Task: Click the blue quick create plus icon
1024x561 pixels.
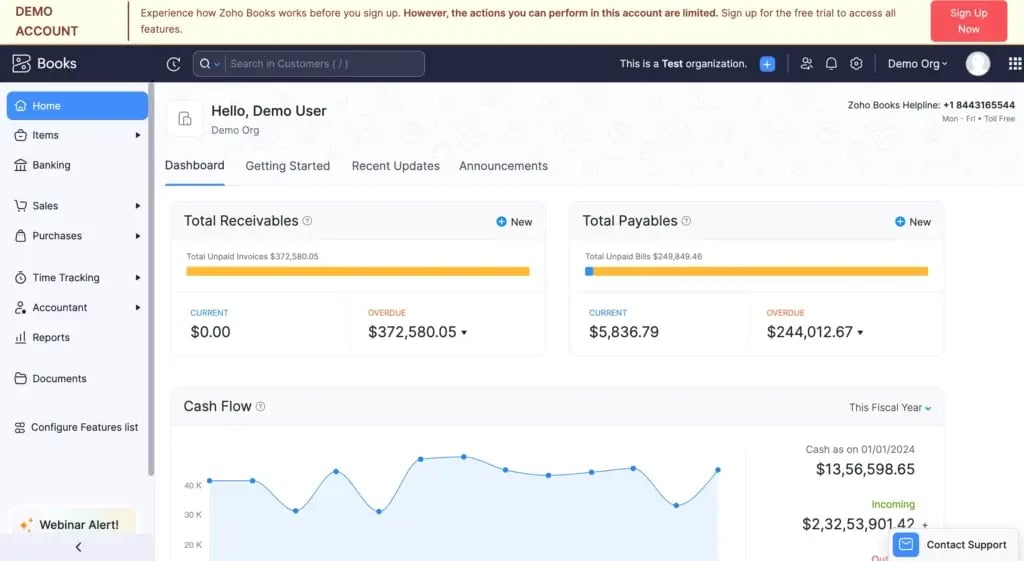Action: click(767, 64)
